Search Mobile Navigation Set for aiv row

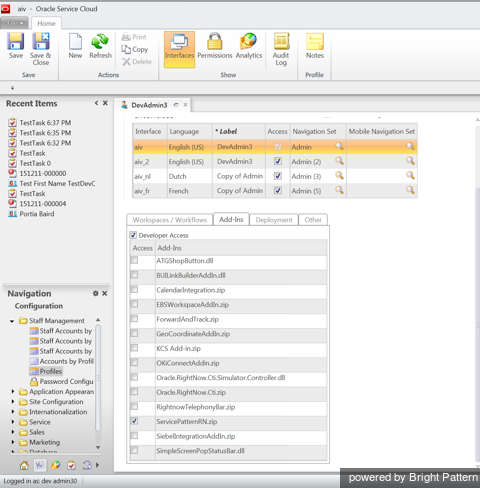point(410,146)
